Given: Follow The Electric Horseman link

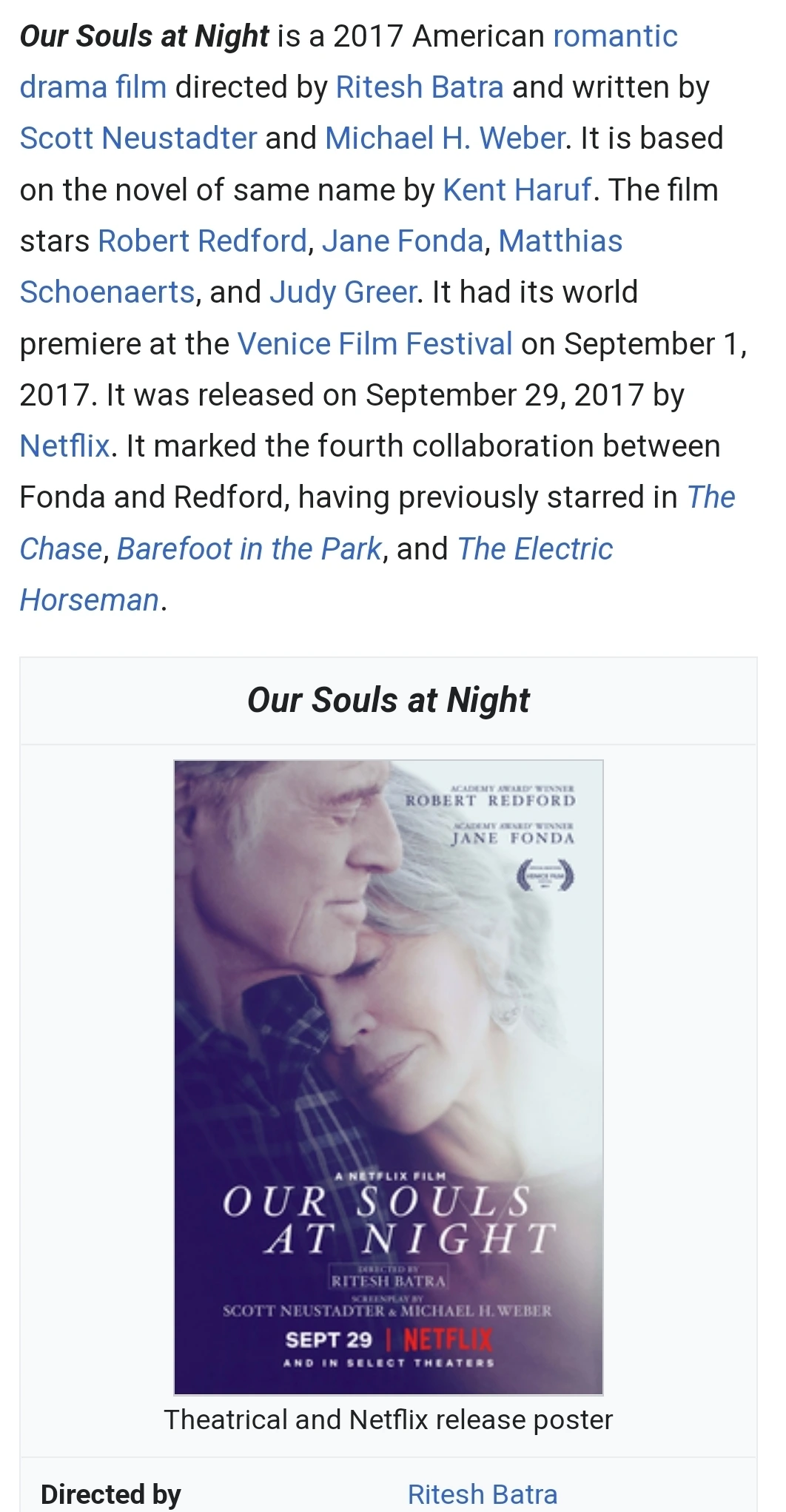Looking at the screenshot, I should pos(535,549).
